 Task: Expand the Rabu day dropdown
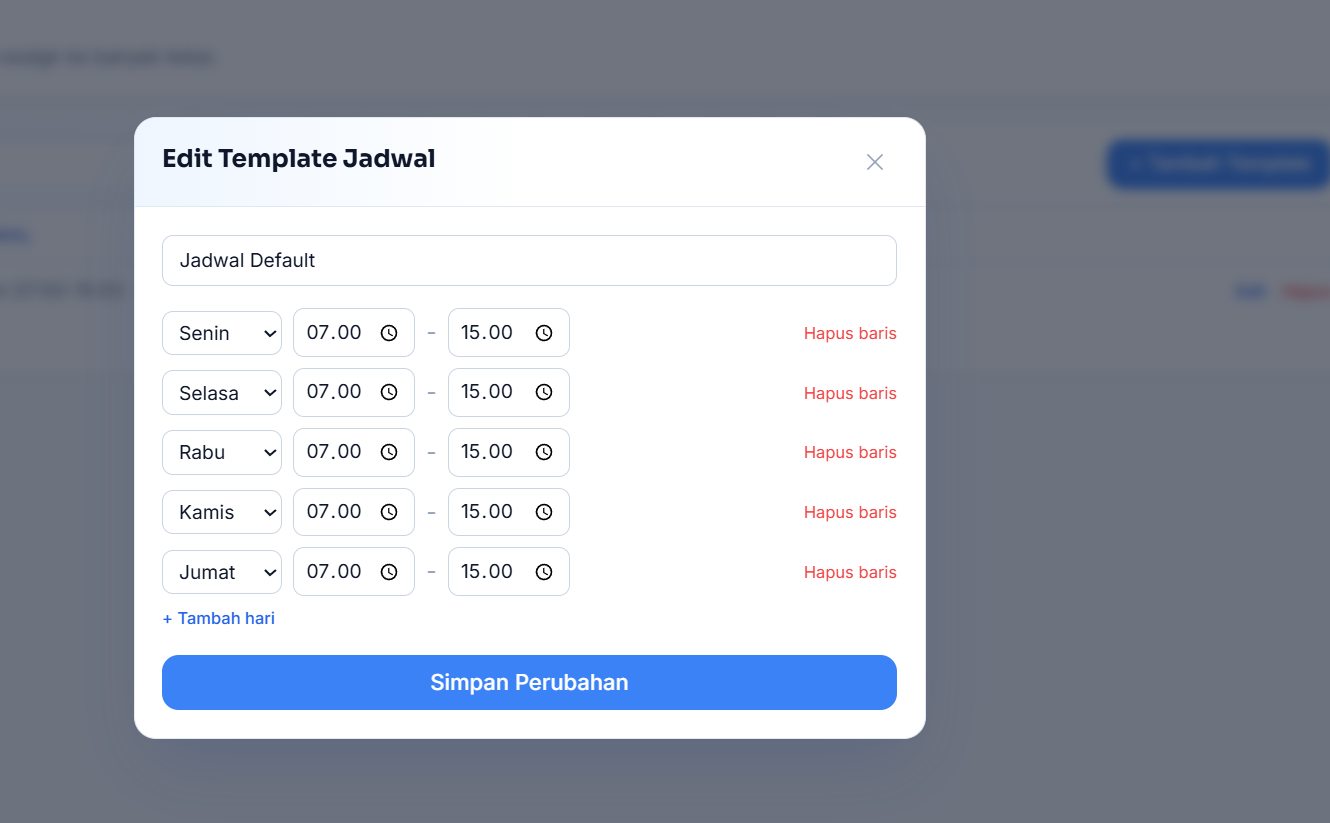click(x=222, y=452)
